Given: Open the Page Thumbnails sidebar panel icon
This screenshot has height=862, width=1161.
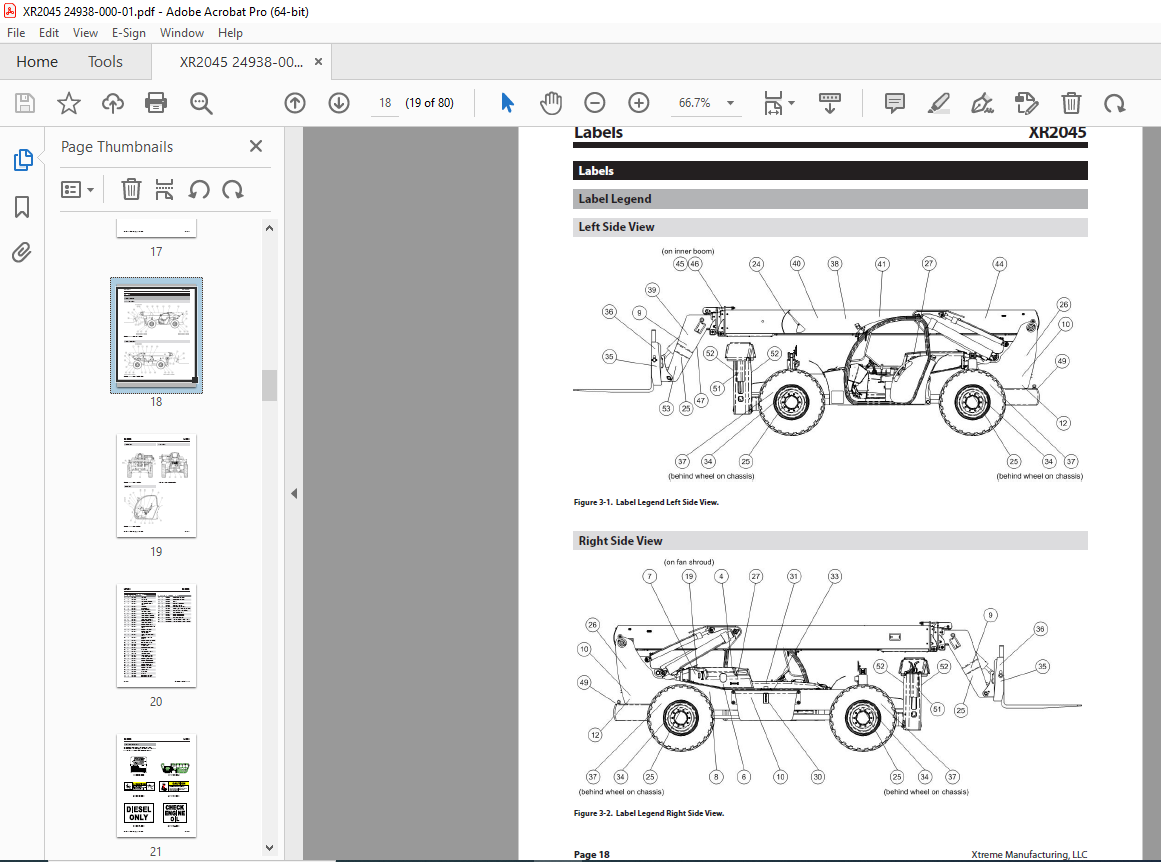Looking at the screenshot, I should 23,160.
